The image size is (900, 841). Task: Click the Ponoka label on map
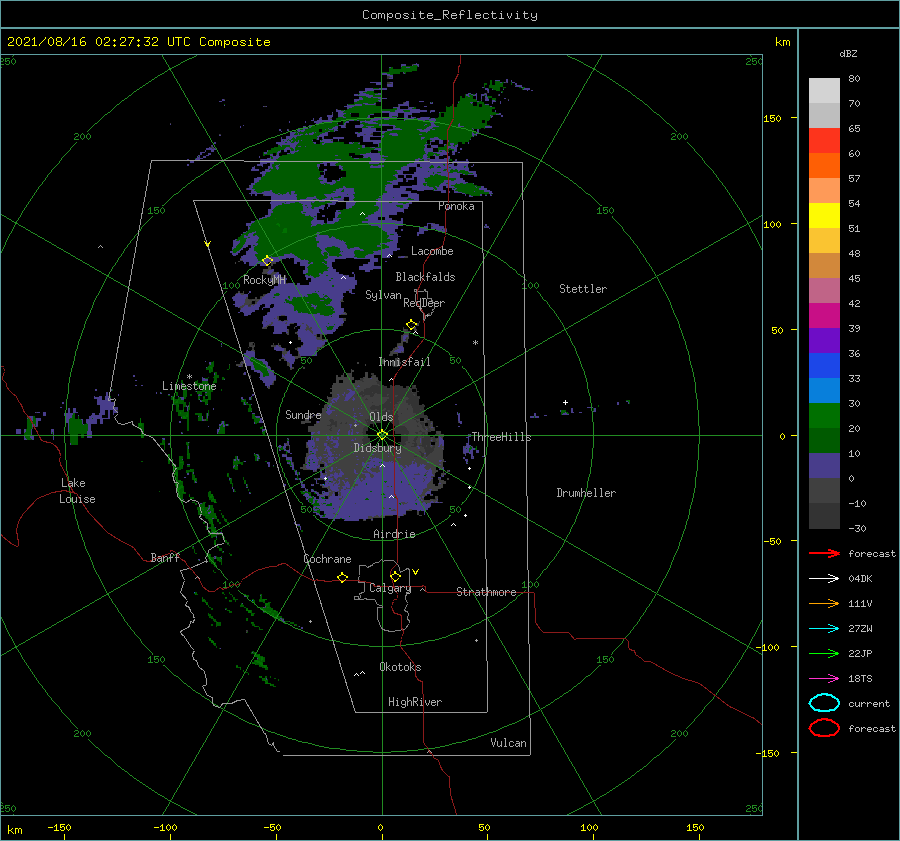click(456, 207)
